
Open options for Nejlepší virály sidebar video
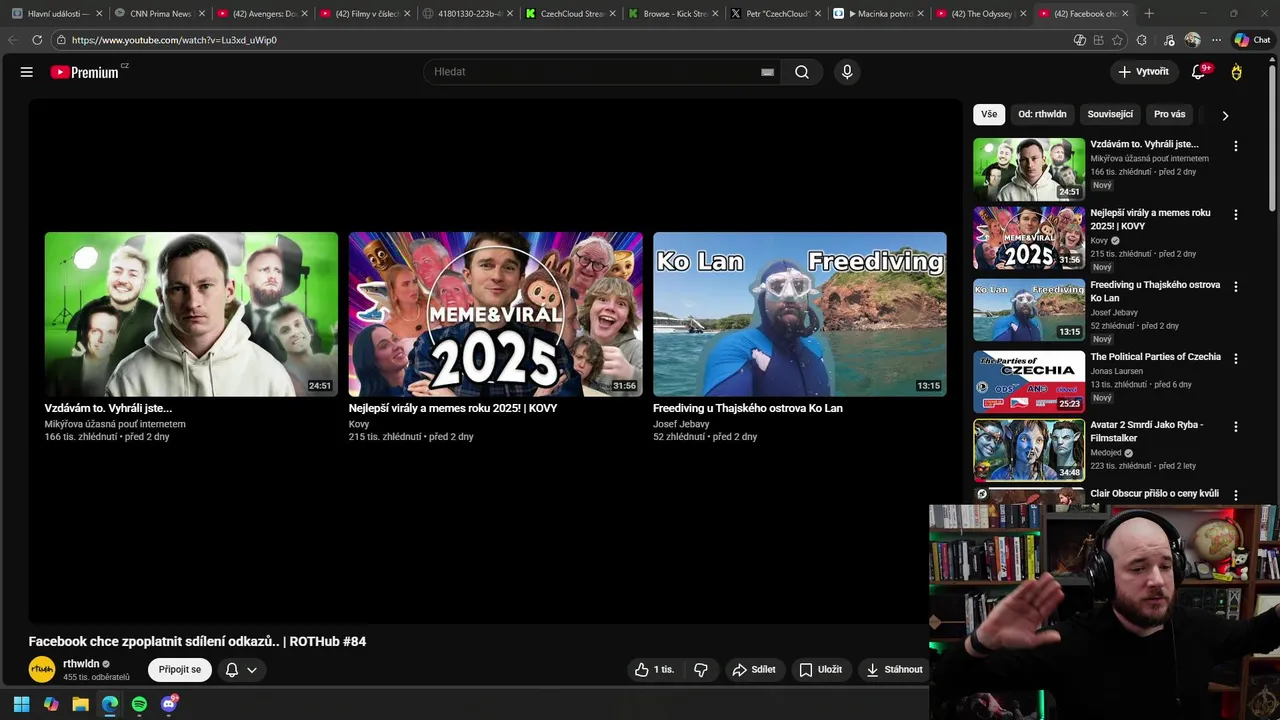[1235, 215]
